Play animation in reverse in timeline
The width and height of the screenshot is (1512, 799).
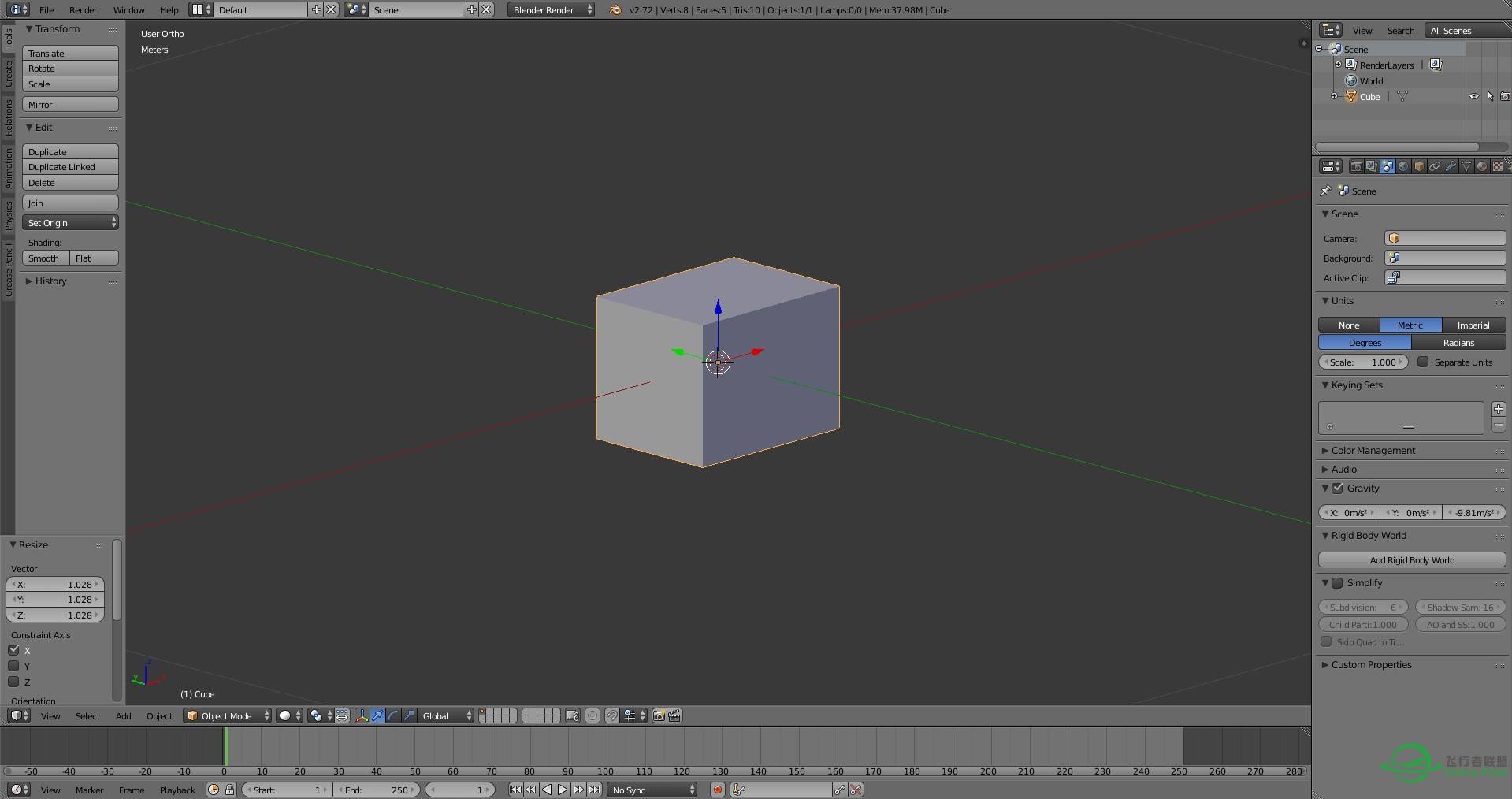547,790
